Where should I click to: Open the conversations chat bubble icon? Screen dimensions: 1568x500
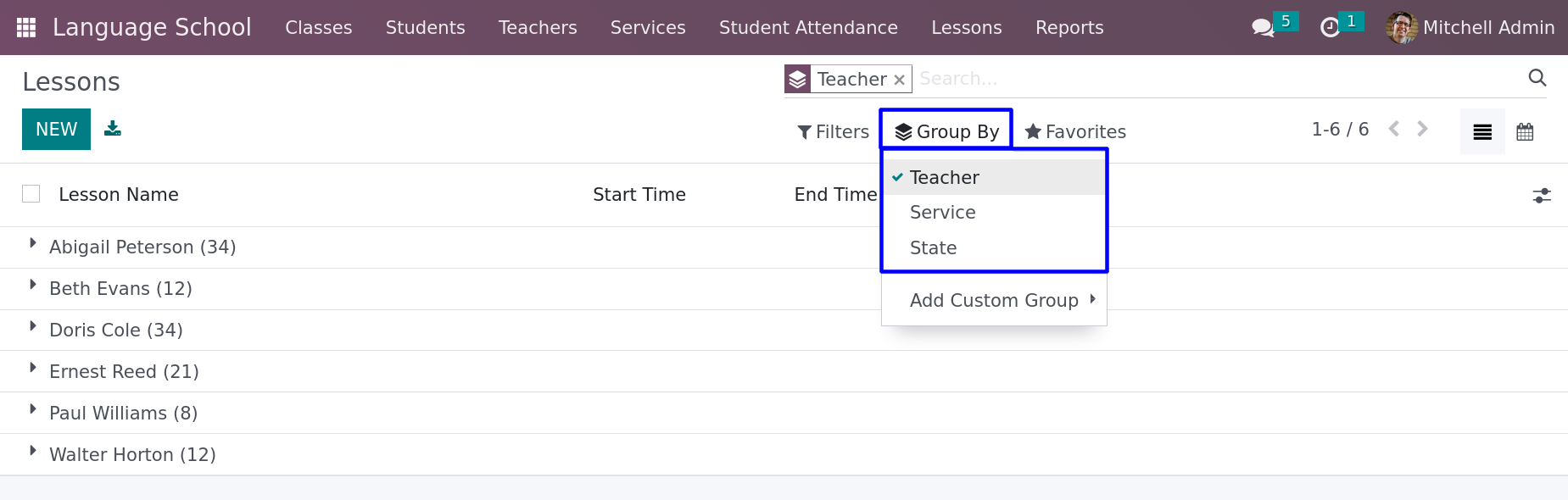point(1263,27)
